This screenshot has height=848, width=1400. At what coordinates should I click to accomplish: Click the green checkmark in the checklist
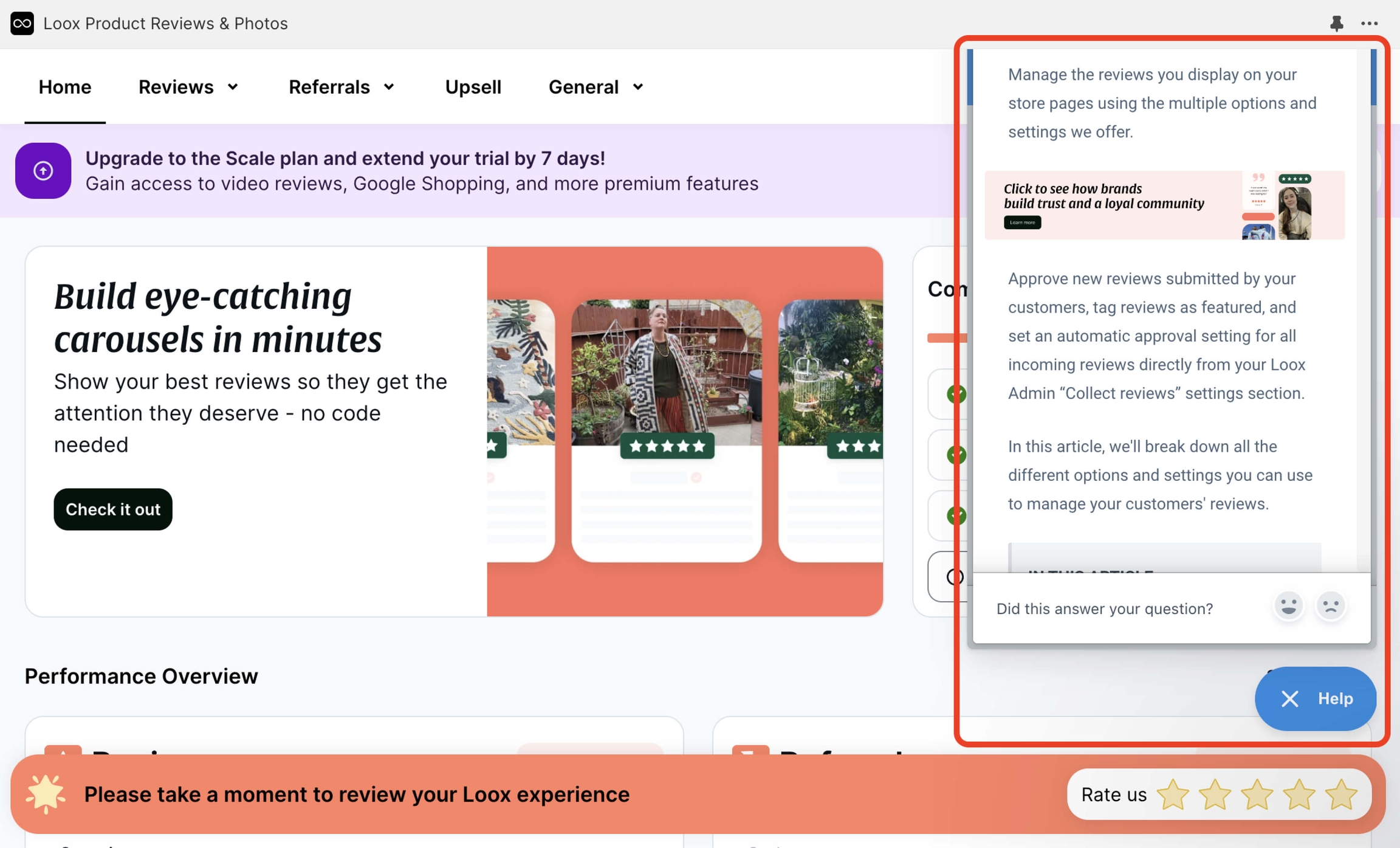[956, 394]
